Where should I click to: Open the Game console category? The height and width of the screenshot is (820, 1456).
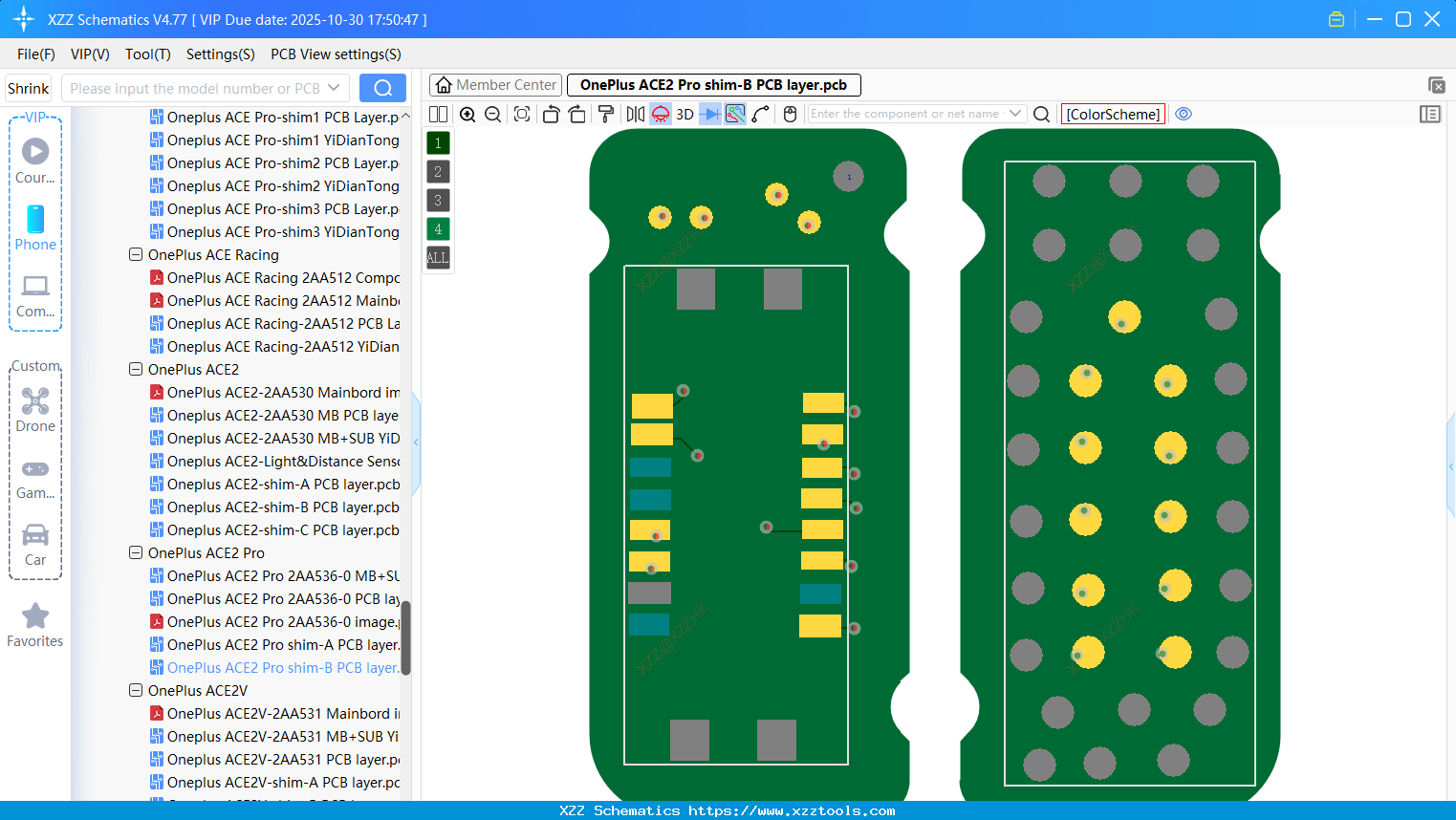click(35, 478)
